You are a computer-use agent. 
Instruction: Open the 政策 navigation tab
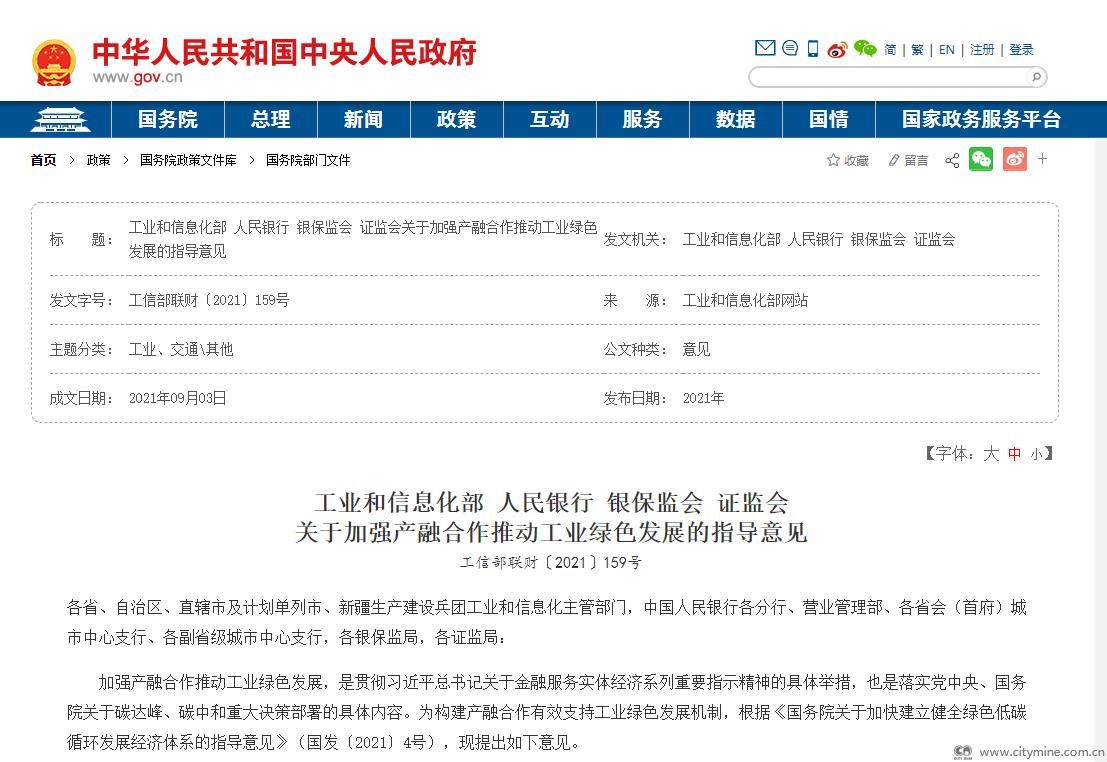coord(456,120)
